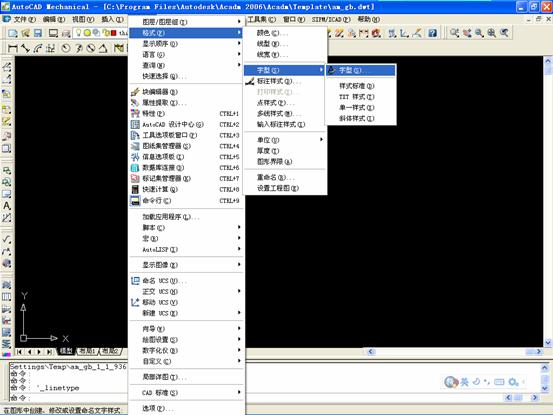Screen dimensions: 553x415
Task: Choose 加载应用程序 menu entry
Action: 187,217
